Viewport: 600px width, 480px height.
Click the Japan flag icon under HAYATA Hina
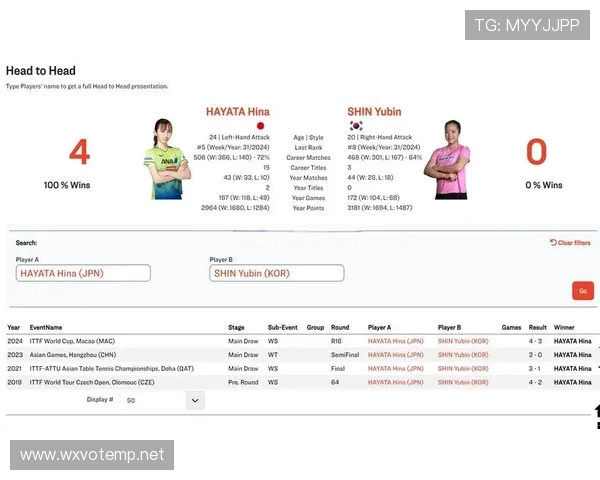coord(261,126)
